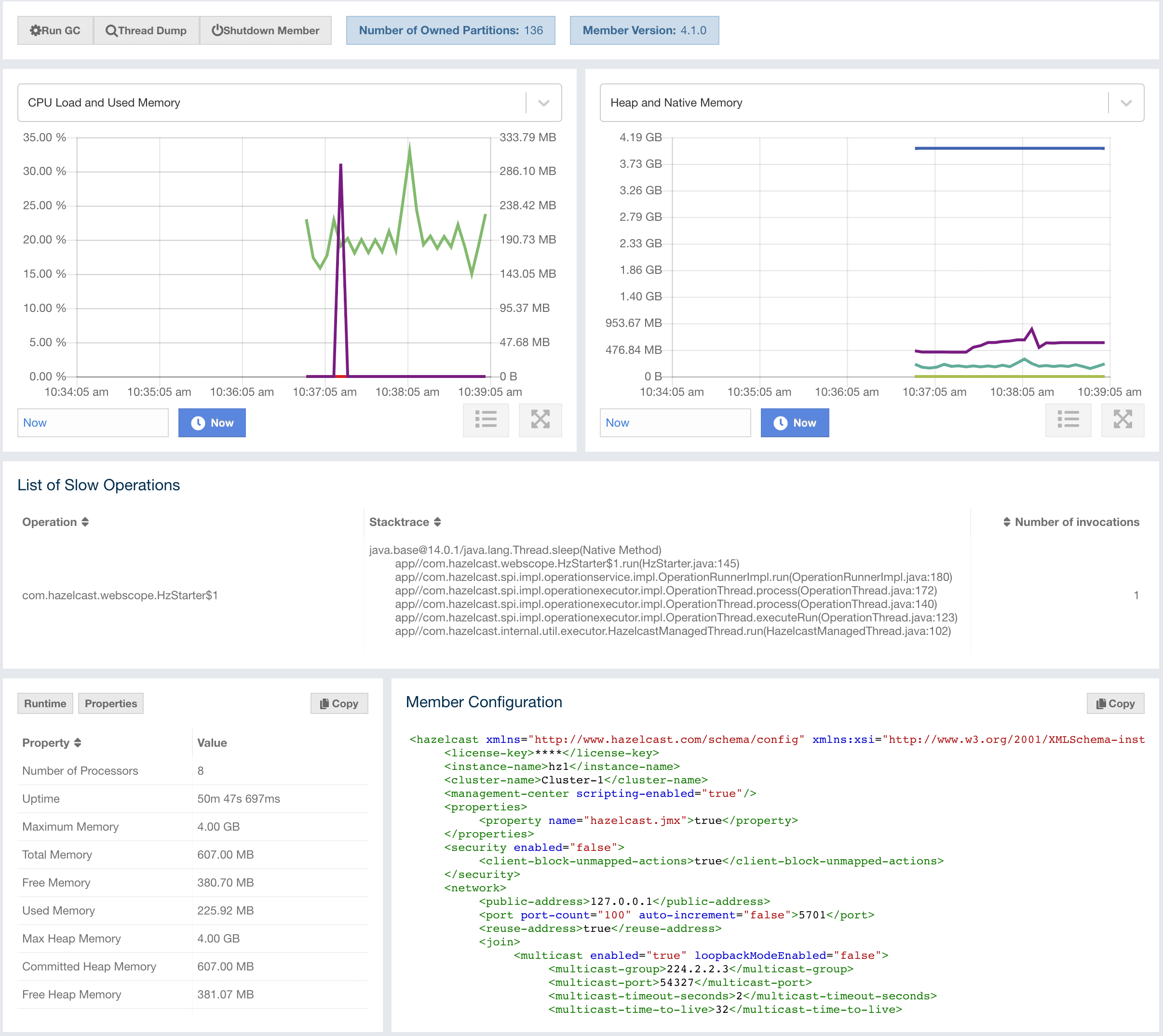Sort runtime table by Property column
This screenshot has width=1163, height=1036.
pyautogui.click(x=51, y=743)
